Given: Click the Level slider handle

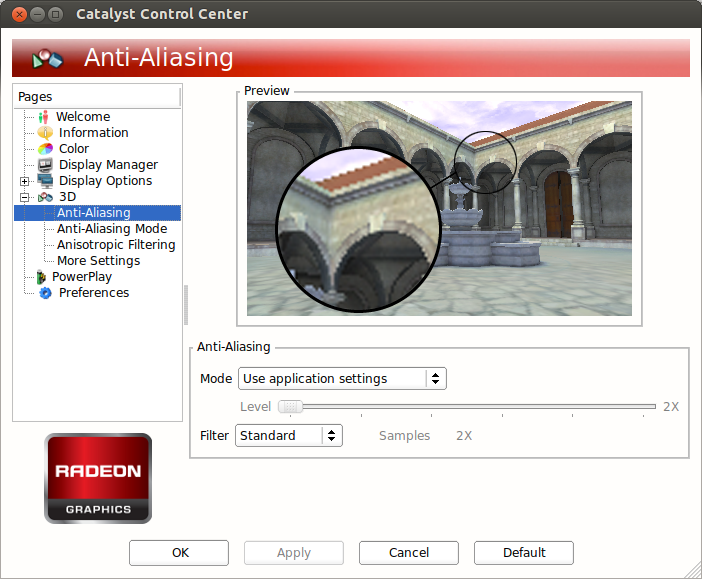Looking at the screenshot, I should 291,407.
